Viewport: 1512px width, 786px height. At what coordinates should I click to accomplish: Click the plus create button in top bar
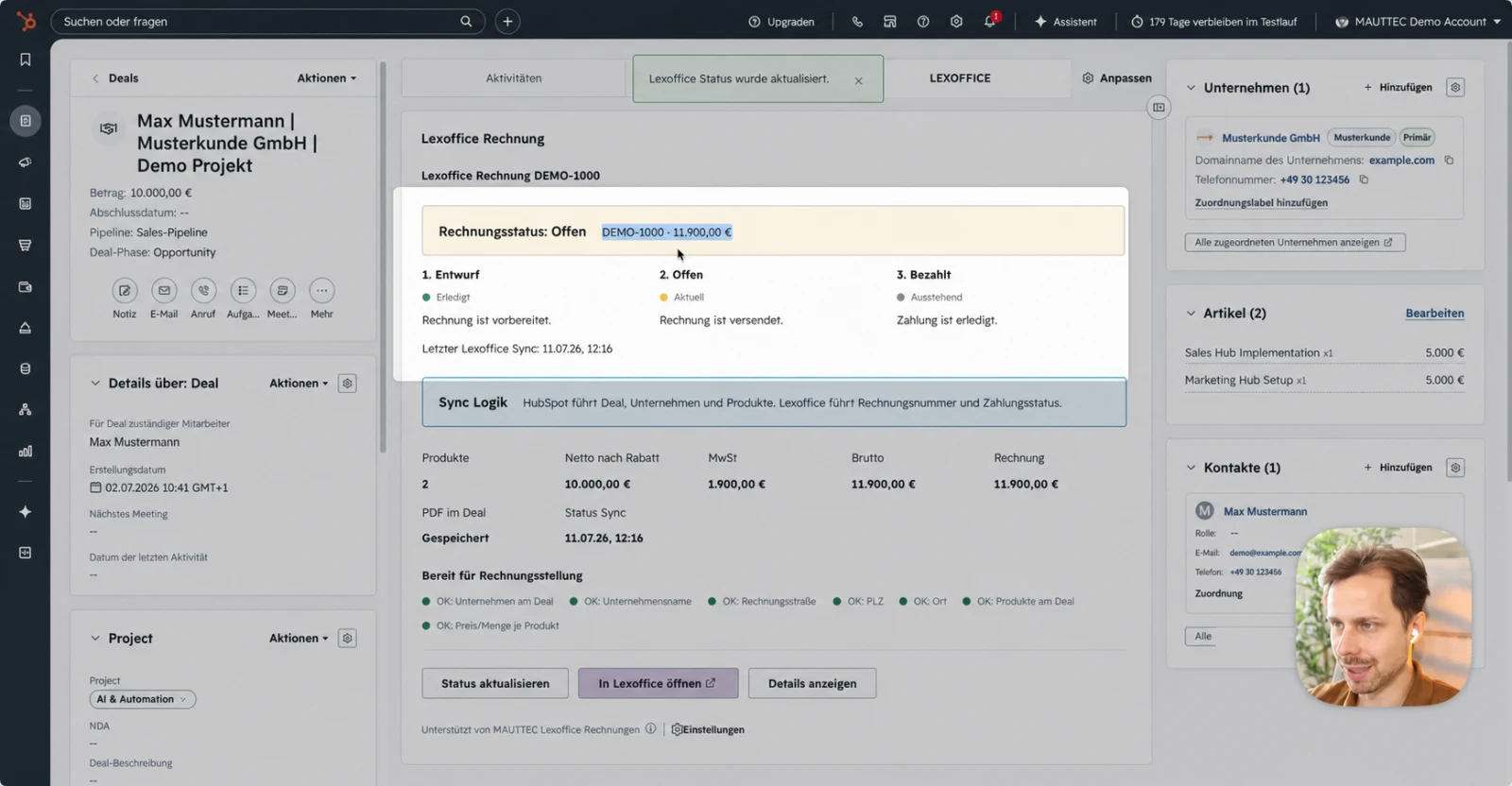coord(507,21)
